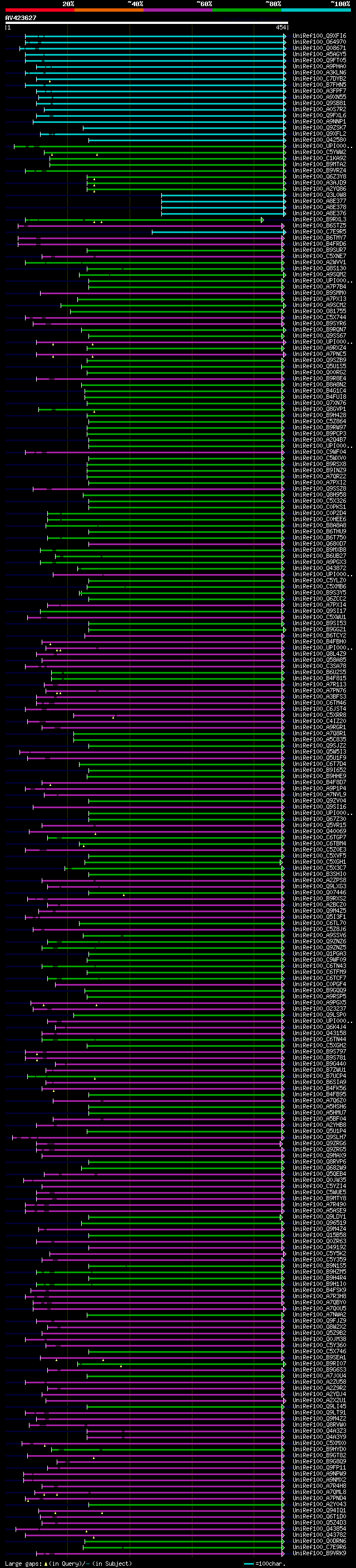Click the UniRef100_Q3L0W8 label
The height and width of the screenshot is (1568, 356).
tap(319, 195)
